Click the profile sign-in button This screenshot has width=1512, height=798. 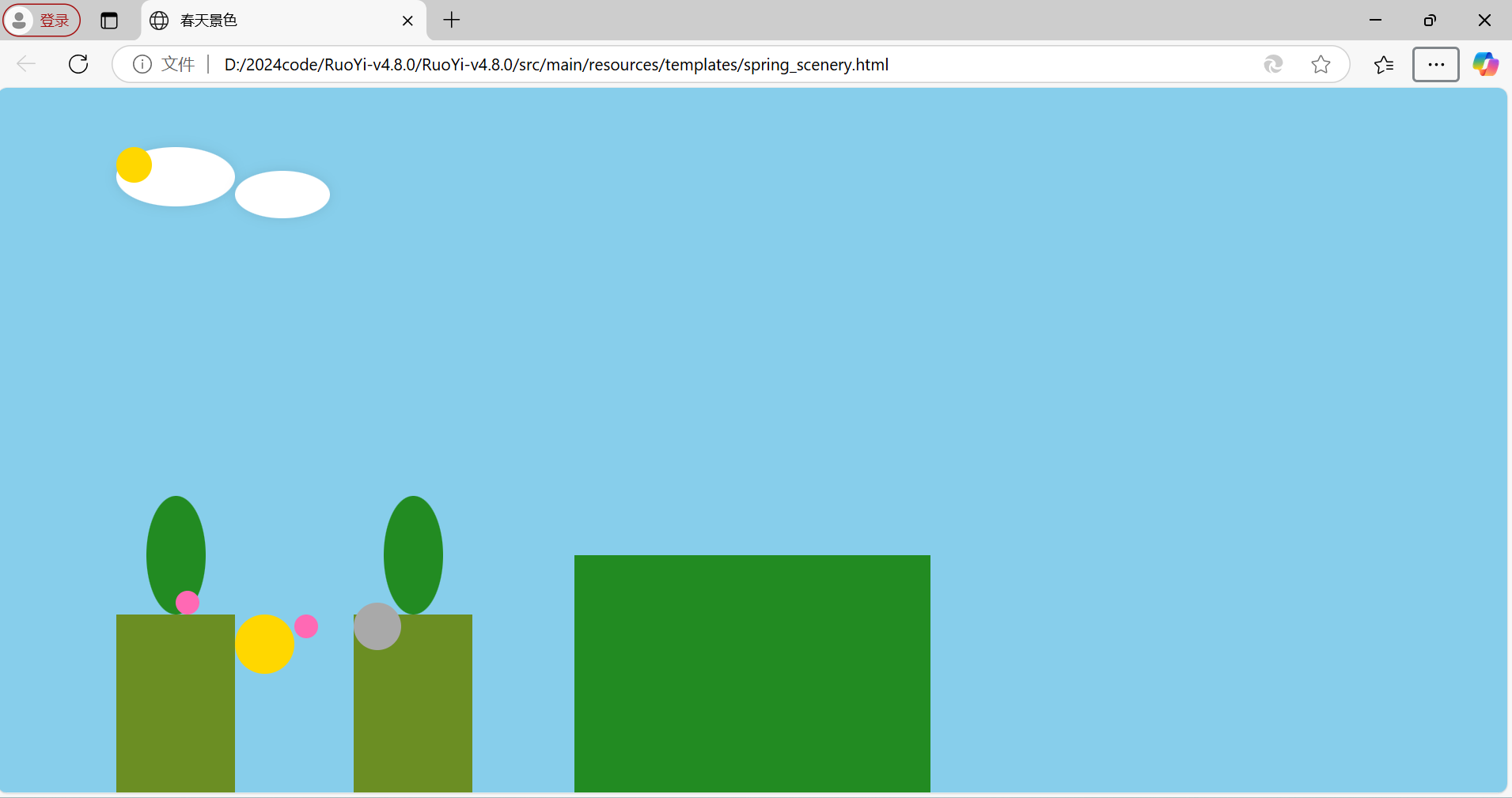(41, 21)
